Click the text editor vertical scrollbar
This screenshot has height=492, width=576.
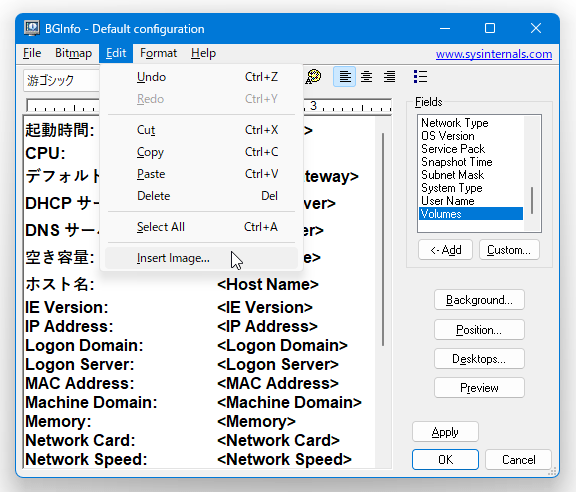coord(383,239)
